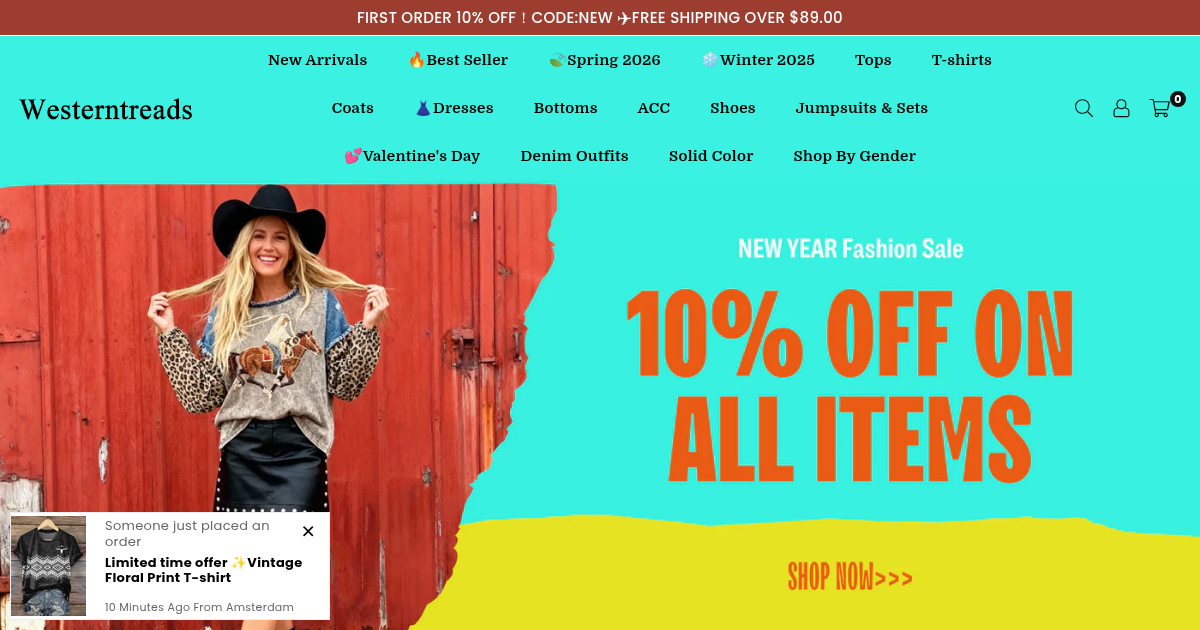Open Winter 2025 collection
Viewport: 1200px width, 630px height.
(758, 60)
